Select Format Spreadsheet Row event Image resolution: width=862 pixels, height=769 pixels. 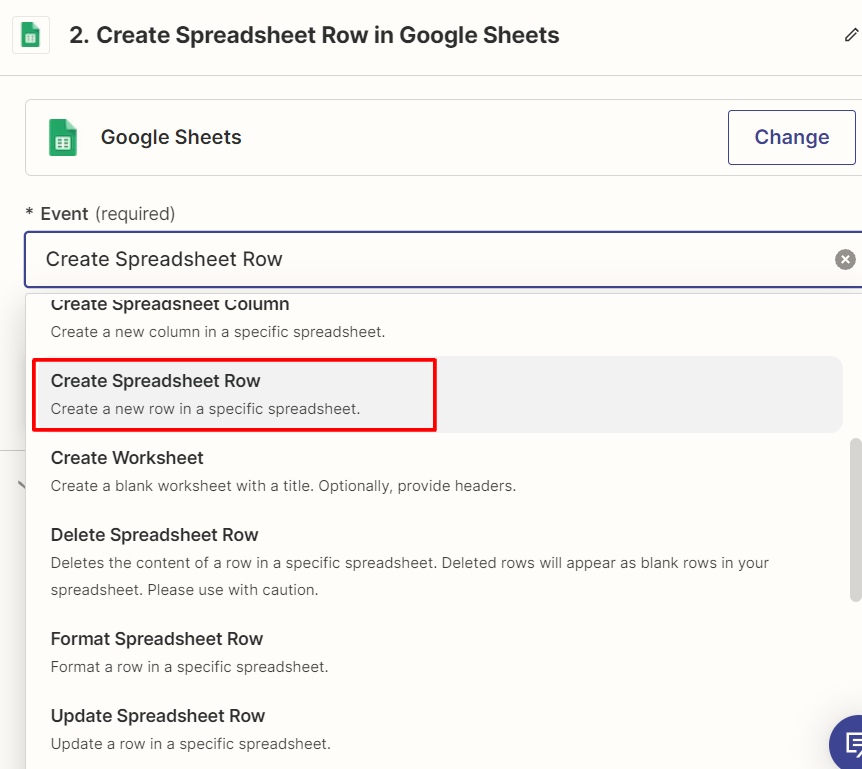pyautogui.click(x=437, y=652)
